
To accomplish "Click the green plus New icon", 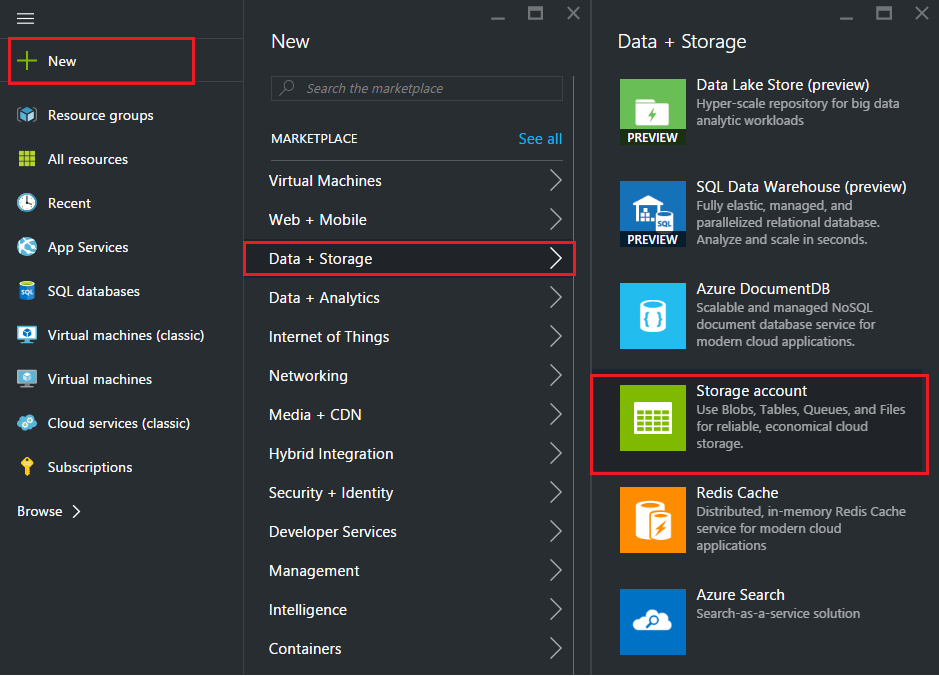I will [27, 60].
